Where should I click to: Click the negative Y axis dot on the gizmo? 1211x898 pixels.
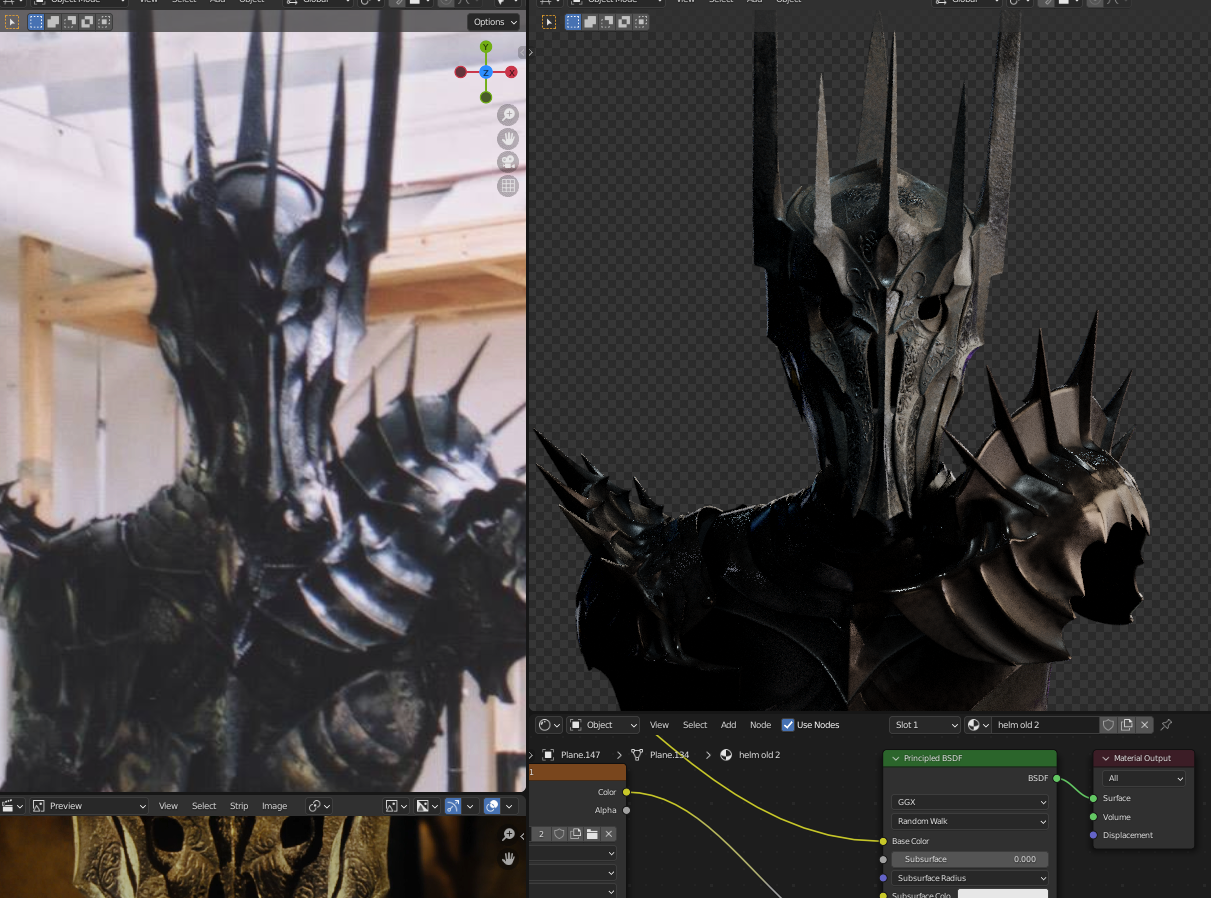coord(486,97)
